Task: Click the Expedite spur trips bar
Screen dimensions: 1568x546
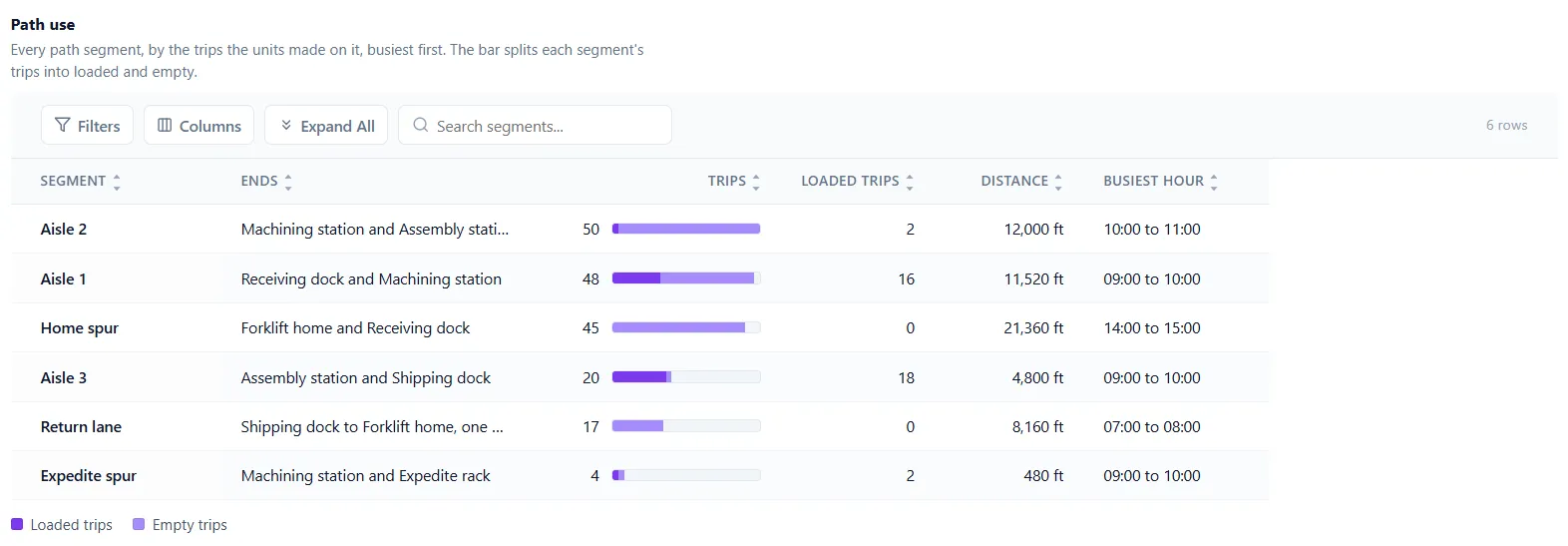Action: pos(686,475)
